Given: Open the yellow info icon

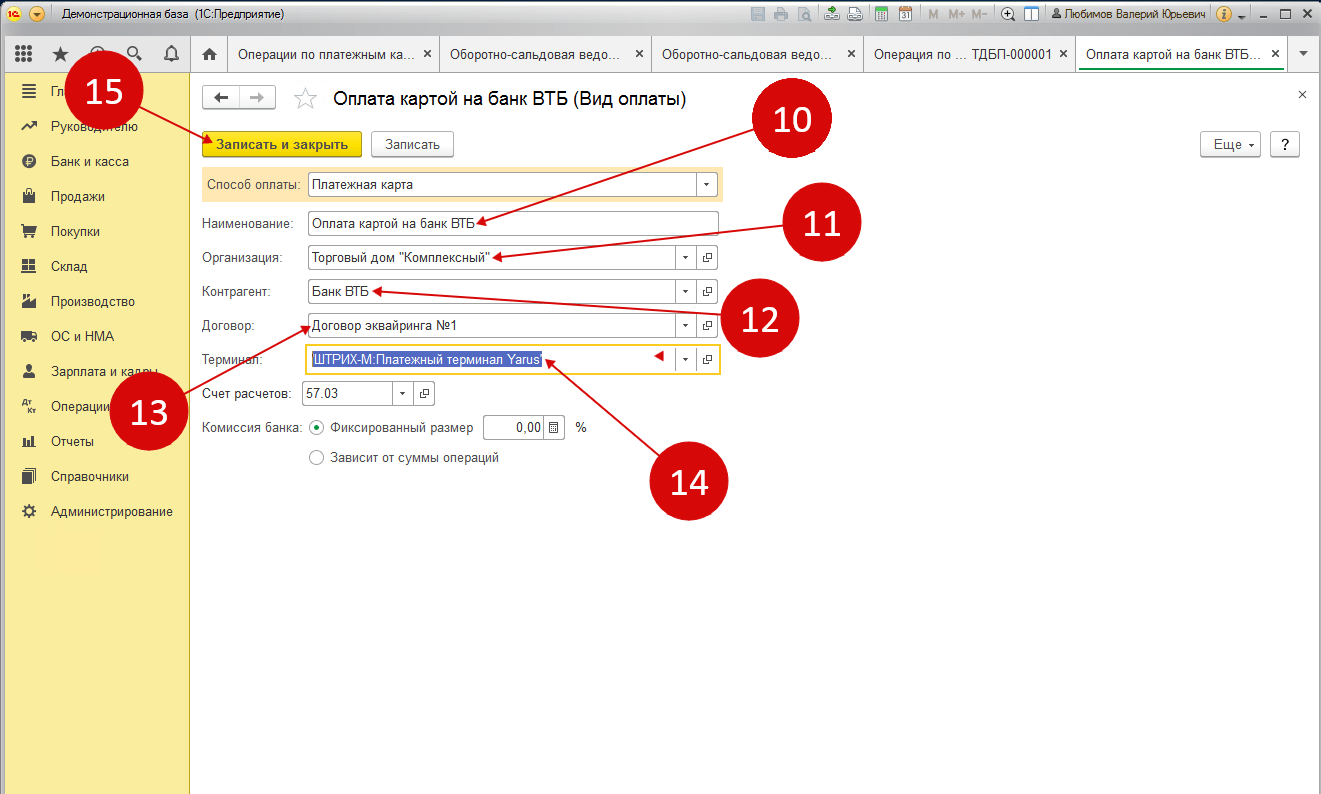Looking at the screenshot, I should coord(1223,14).
